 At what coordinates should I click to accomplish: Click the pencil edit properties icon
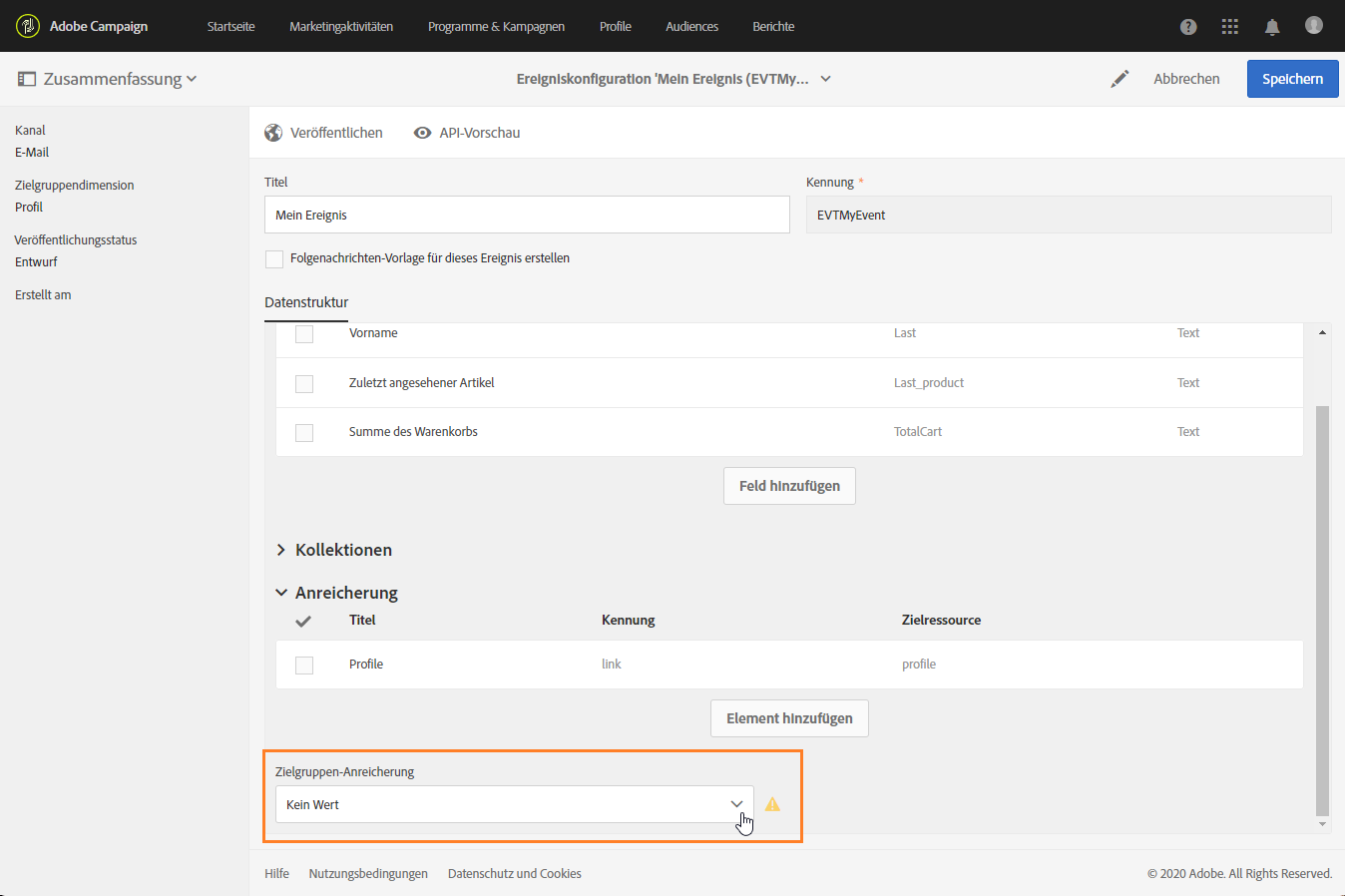pyautogui.click(x=1120, y=79)
